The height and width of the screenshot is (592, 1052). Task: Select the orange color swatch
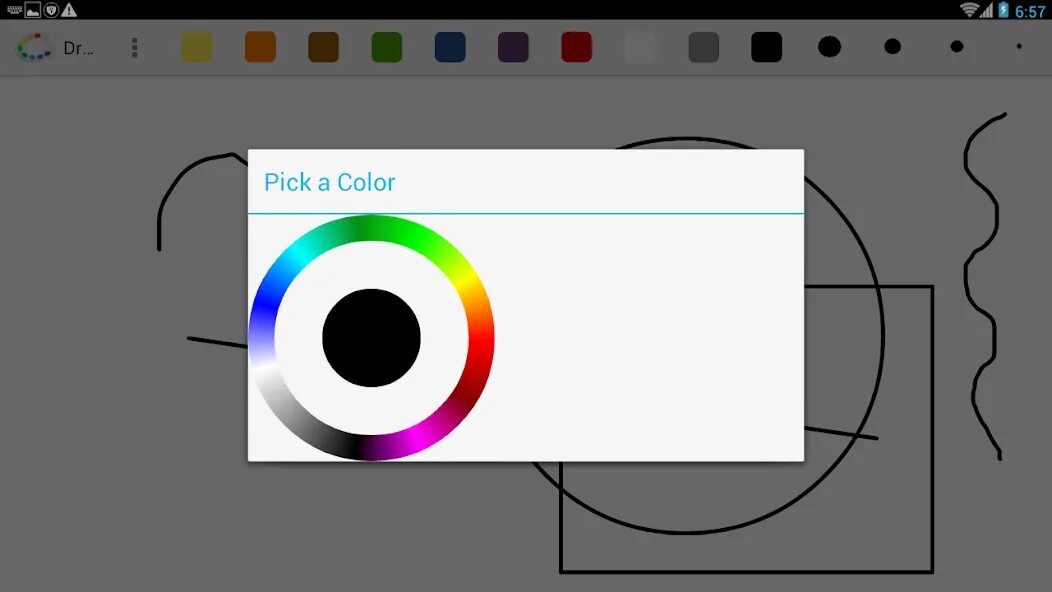pos(260,47)
